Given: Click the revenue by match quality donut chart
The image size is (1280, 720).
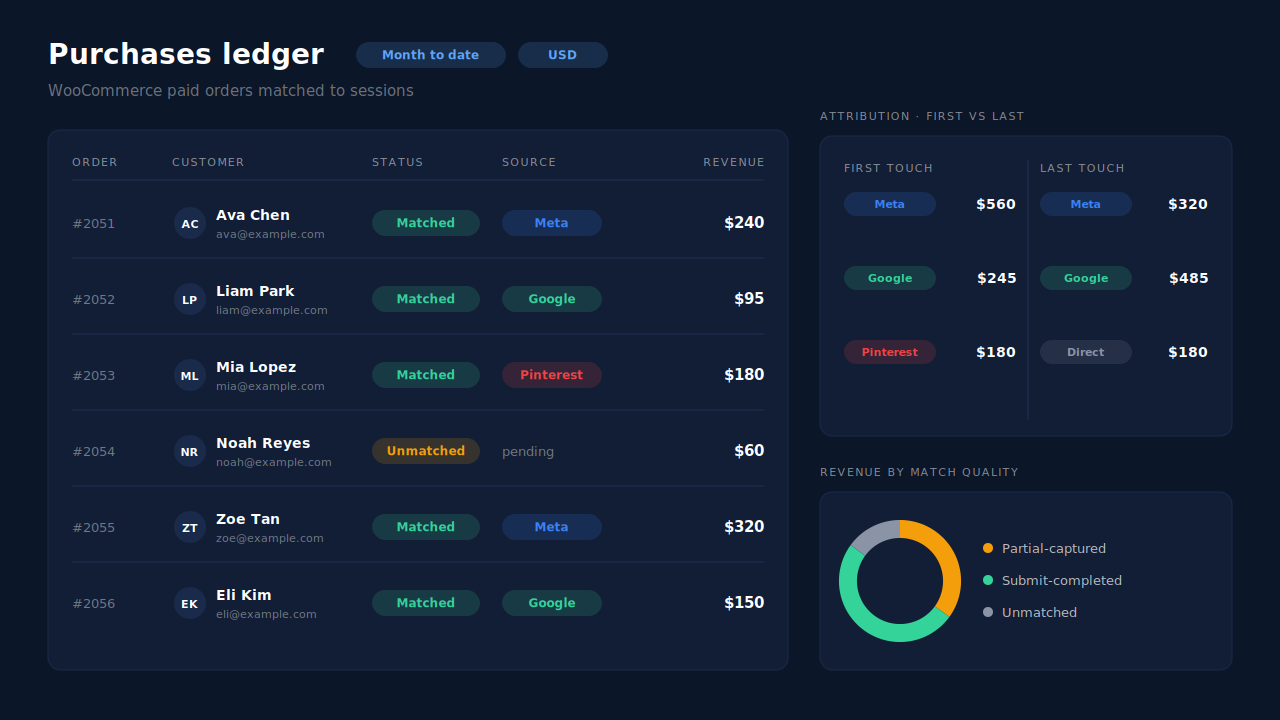Looking at the screenshot, I should point(900,581).
